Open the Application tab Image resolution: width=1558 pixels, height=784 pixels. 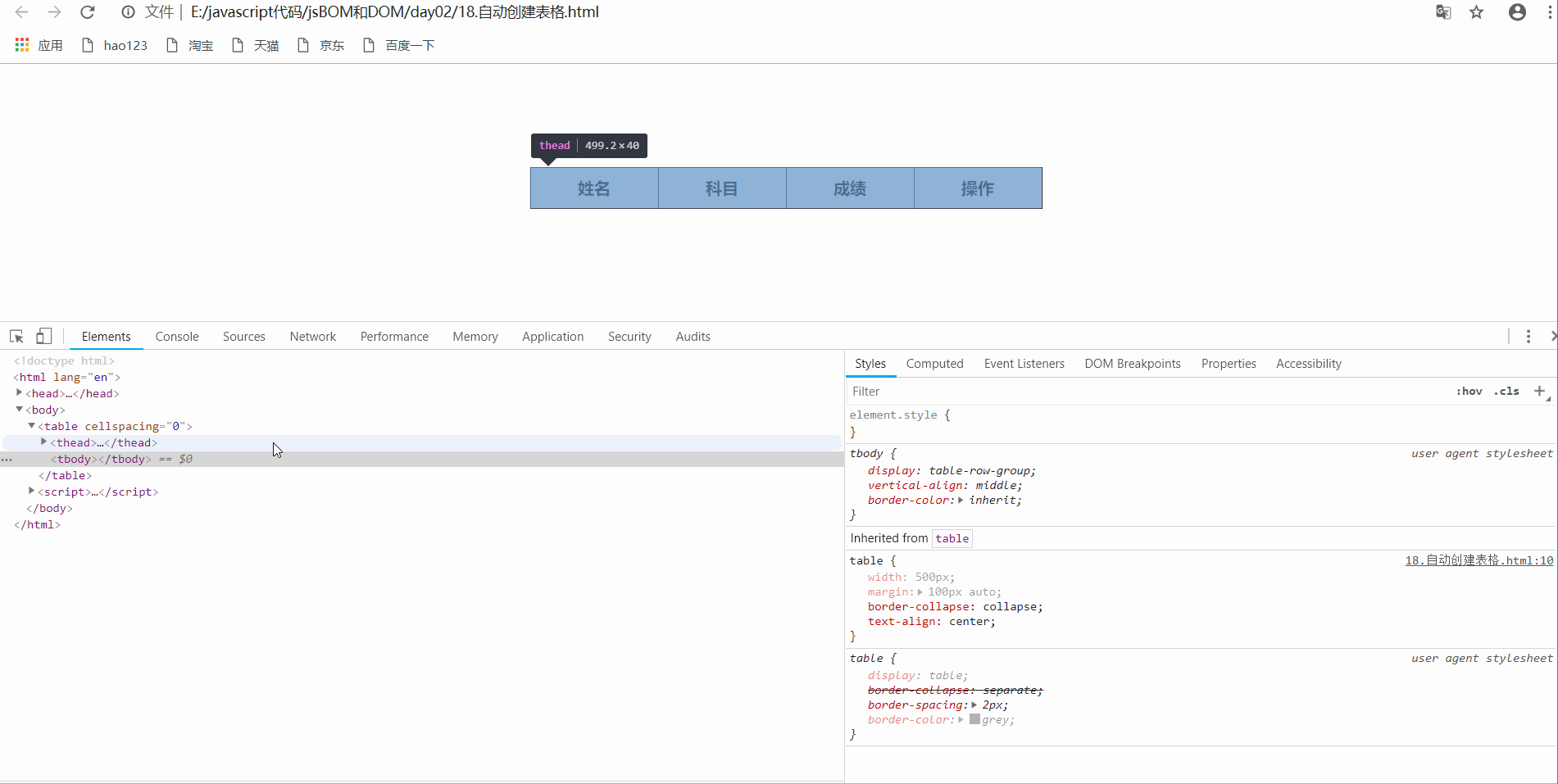(x=553, y=337)
